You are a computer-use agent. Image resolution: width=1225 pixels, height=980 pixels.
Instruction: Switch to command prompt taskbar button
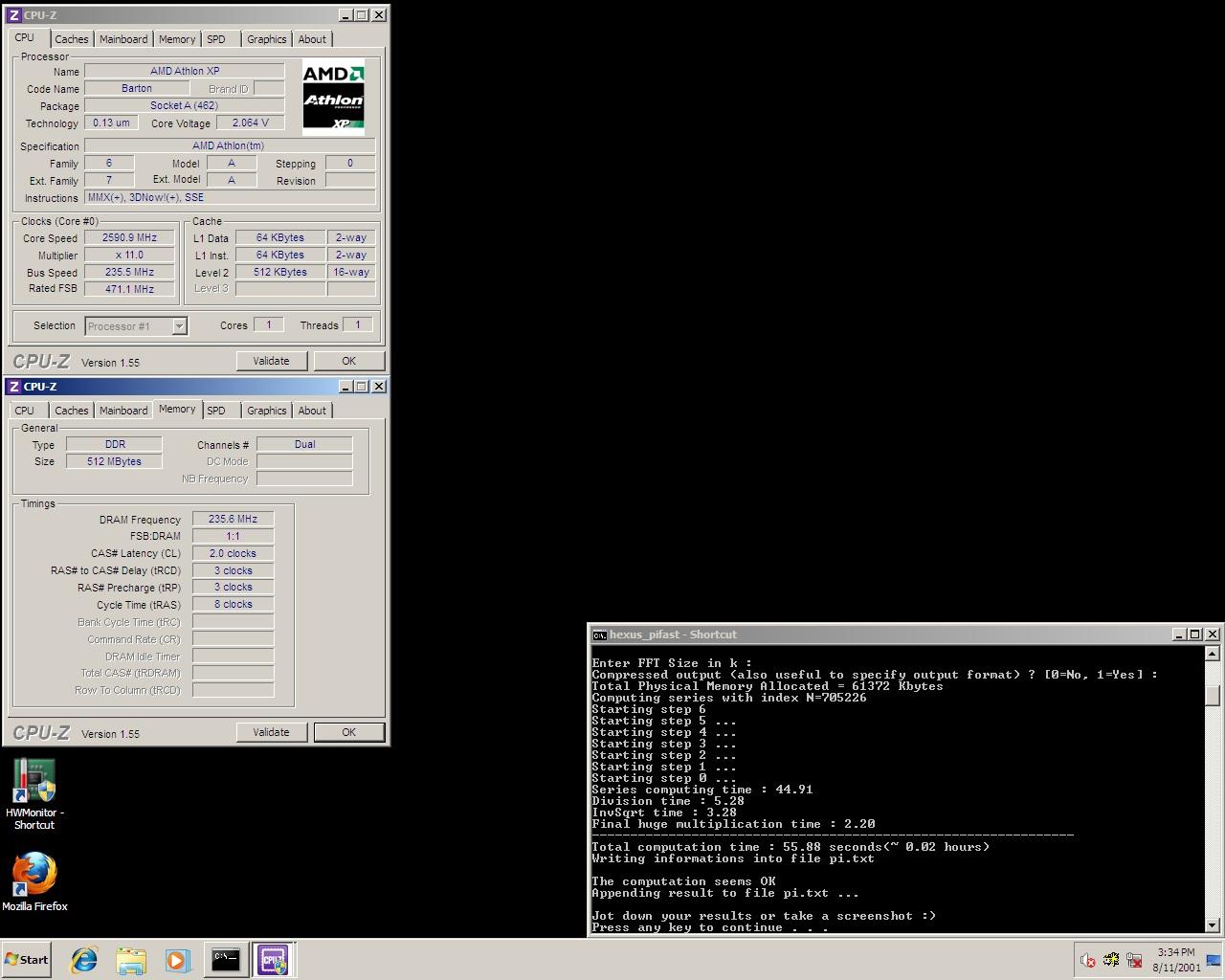point(226,960)
